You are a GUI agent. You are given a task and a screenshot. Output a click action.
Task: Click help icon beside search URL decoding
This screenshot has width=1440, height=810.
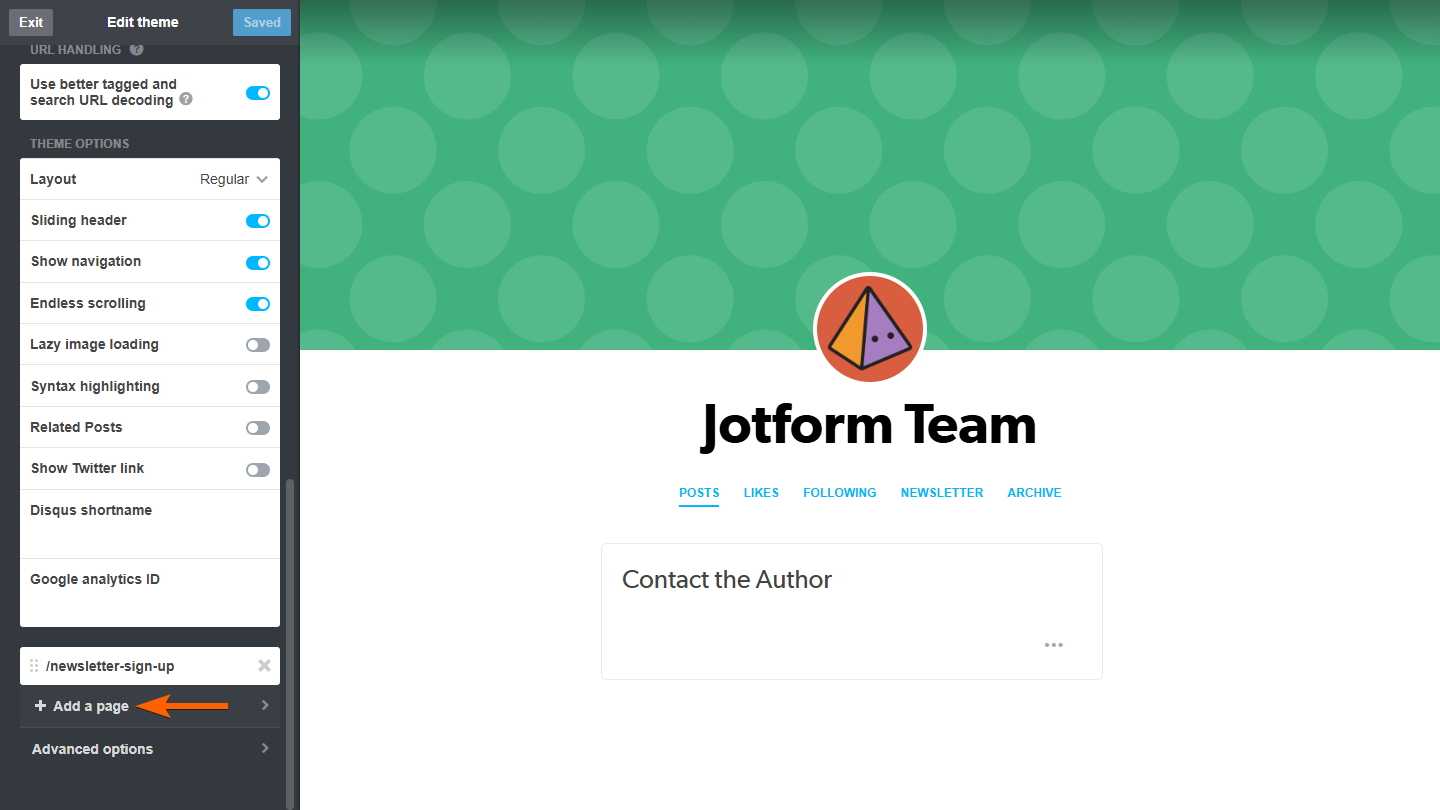click(186, 100)
